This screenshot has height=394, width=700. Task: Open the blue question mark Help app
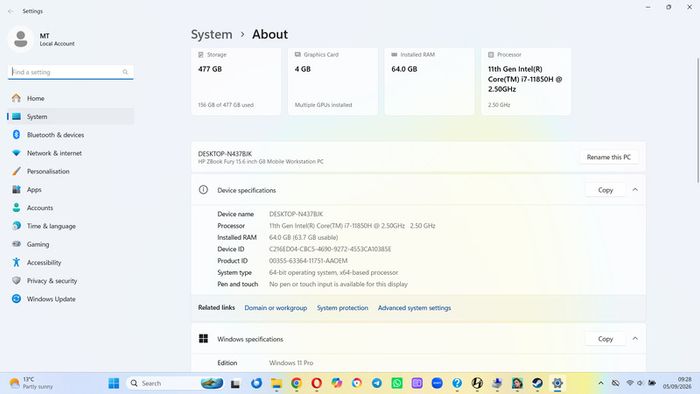click(457, 383)
